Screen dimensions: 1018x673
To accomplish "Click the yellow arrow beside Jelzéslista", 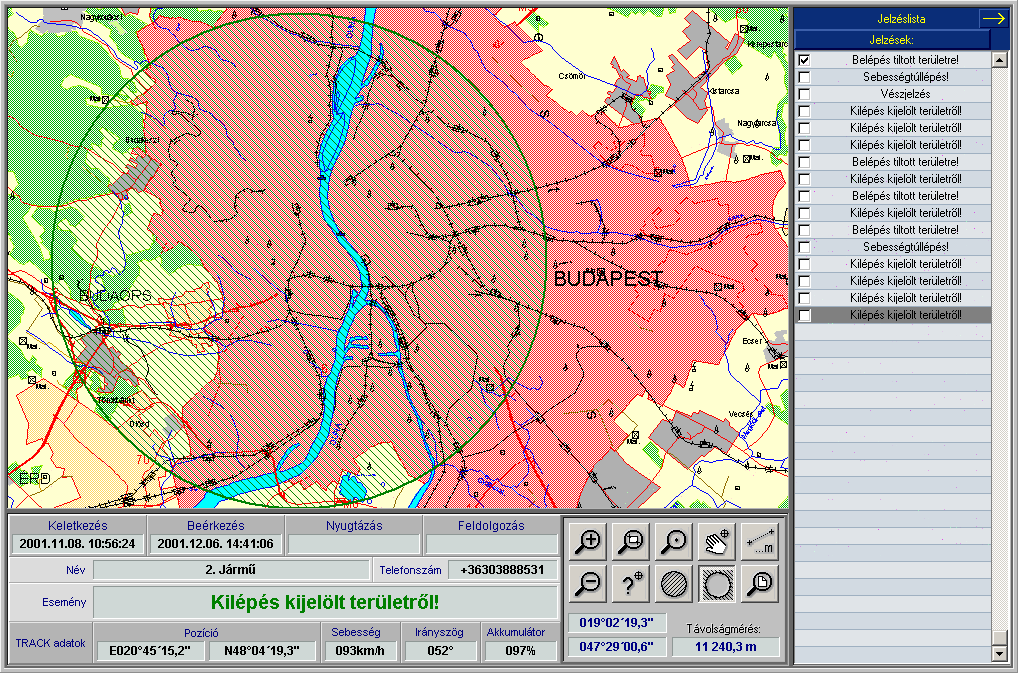I will [x=994, y=19].
